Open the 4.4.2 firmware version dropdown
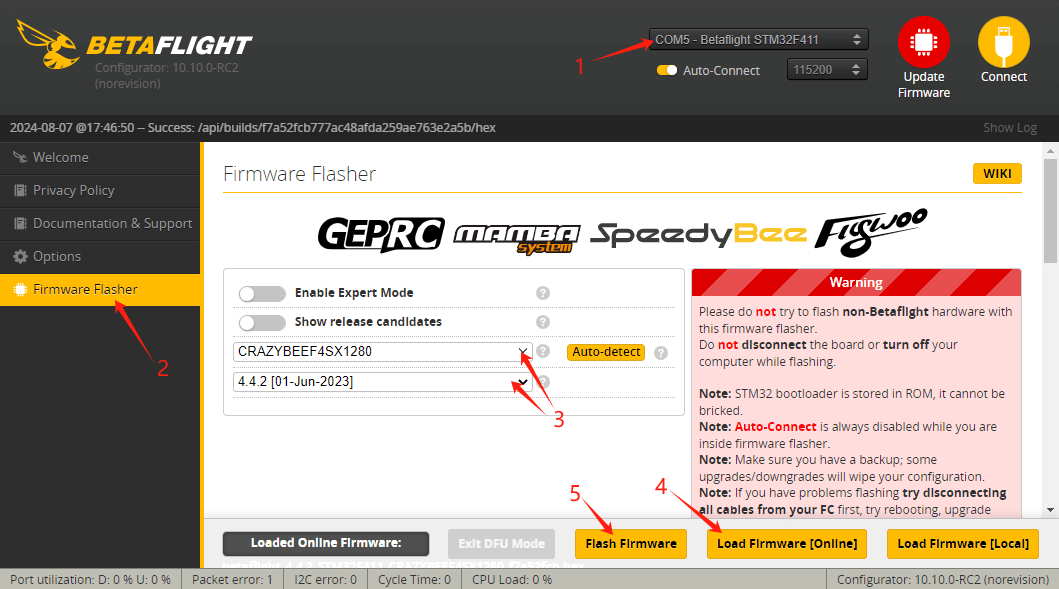 [383, 382]
